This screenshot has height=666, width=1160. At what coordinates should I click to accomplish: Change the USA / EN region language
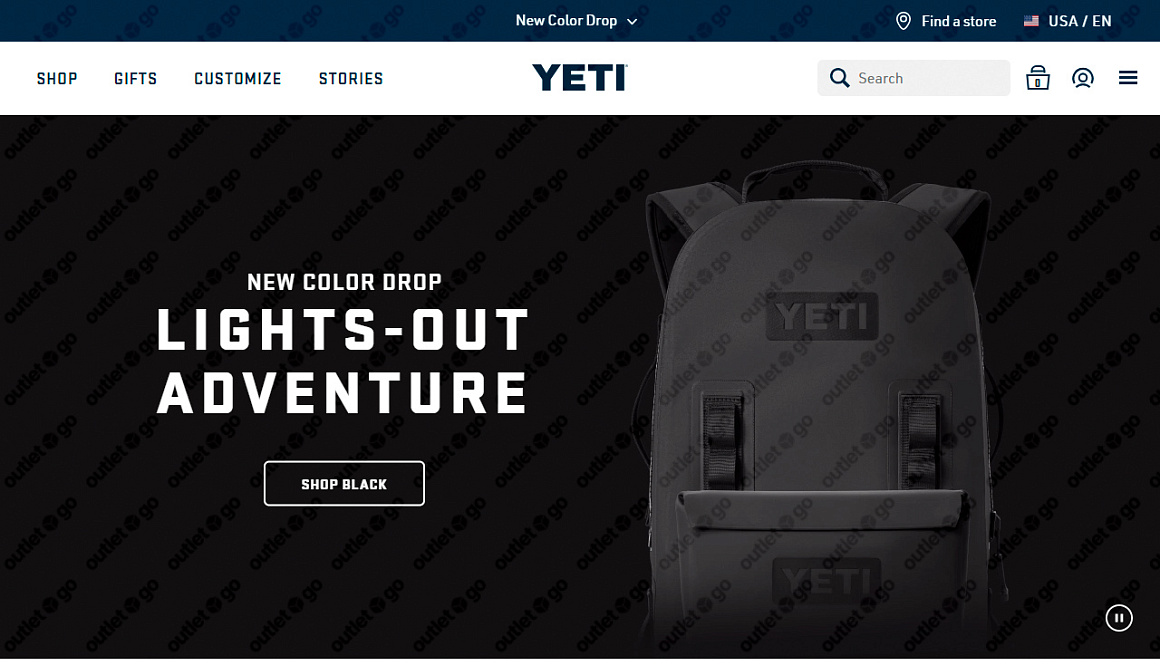[x=1079, y=21]
